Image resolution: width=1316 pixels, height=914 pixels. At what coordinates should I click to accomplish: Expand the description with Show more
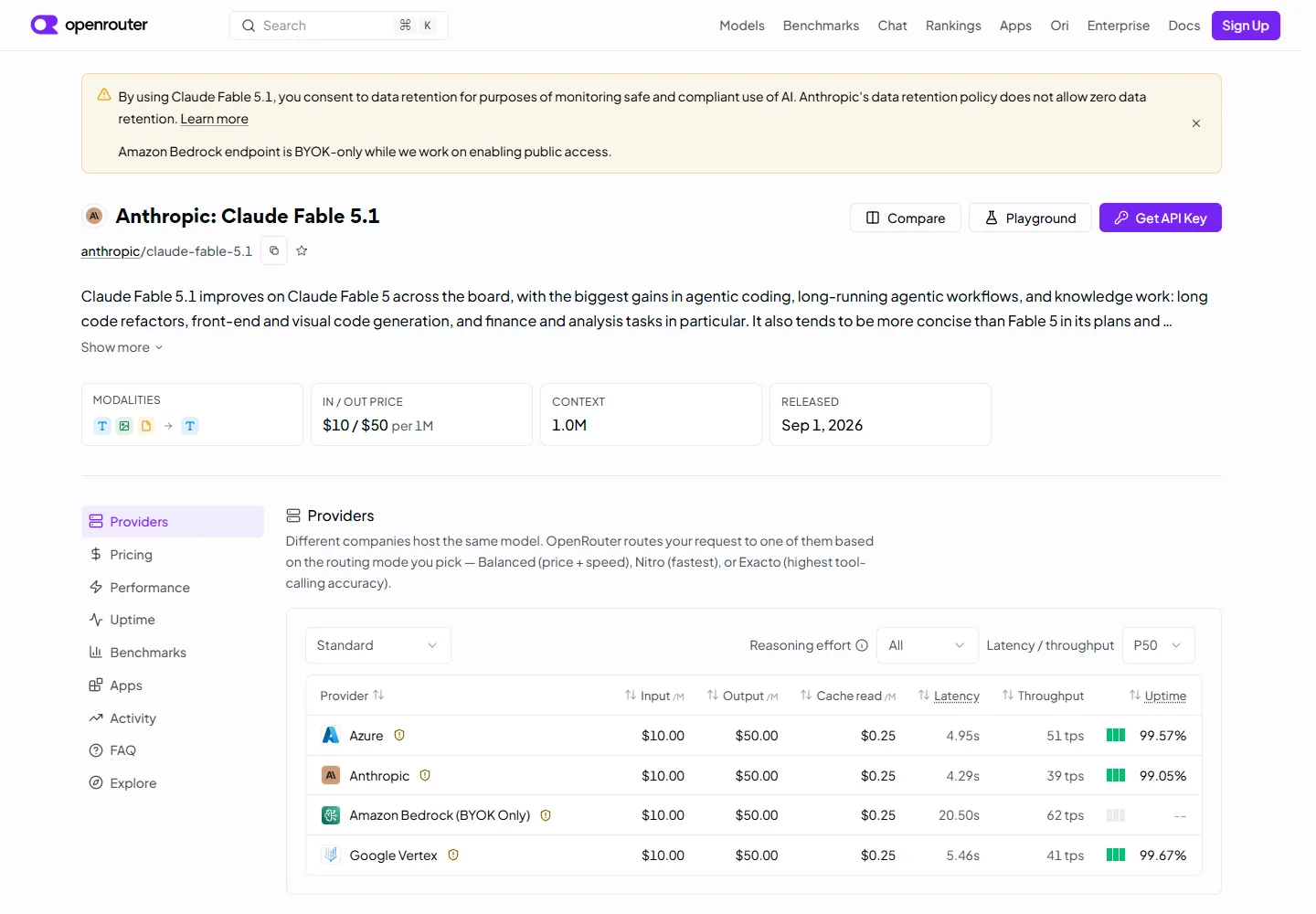122,347
